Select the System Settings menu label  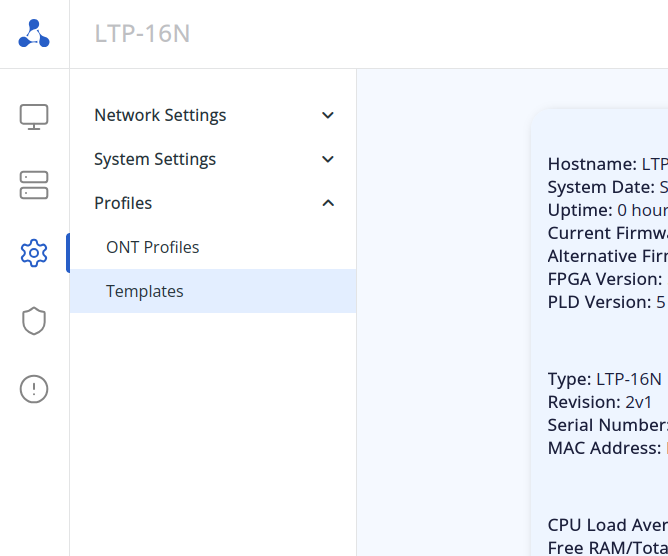[x=155, y=160]
